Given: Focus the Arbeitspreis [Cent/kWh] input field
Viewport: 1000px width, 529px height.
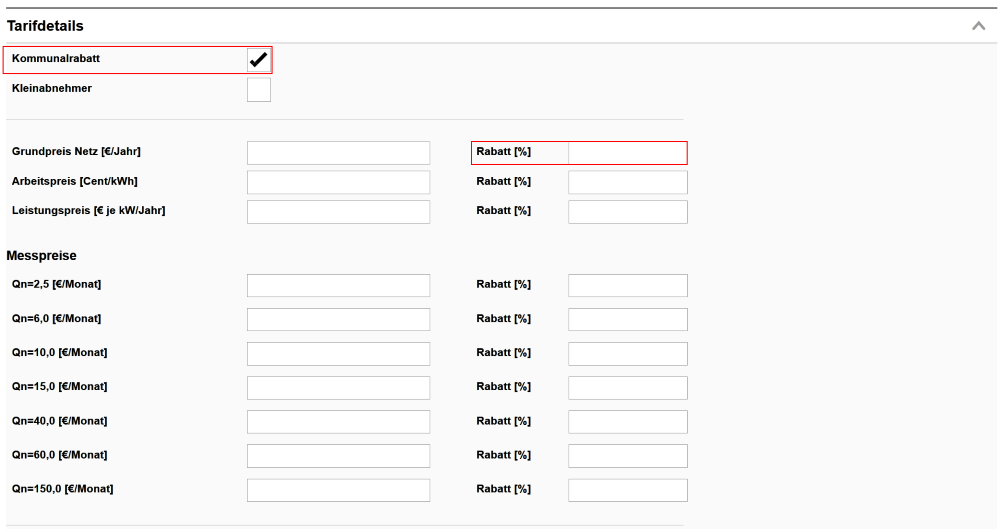Looking at the screenshot, I should [338, 182].
